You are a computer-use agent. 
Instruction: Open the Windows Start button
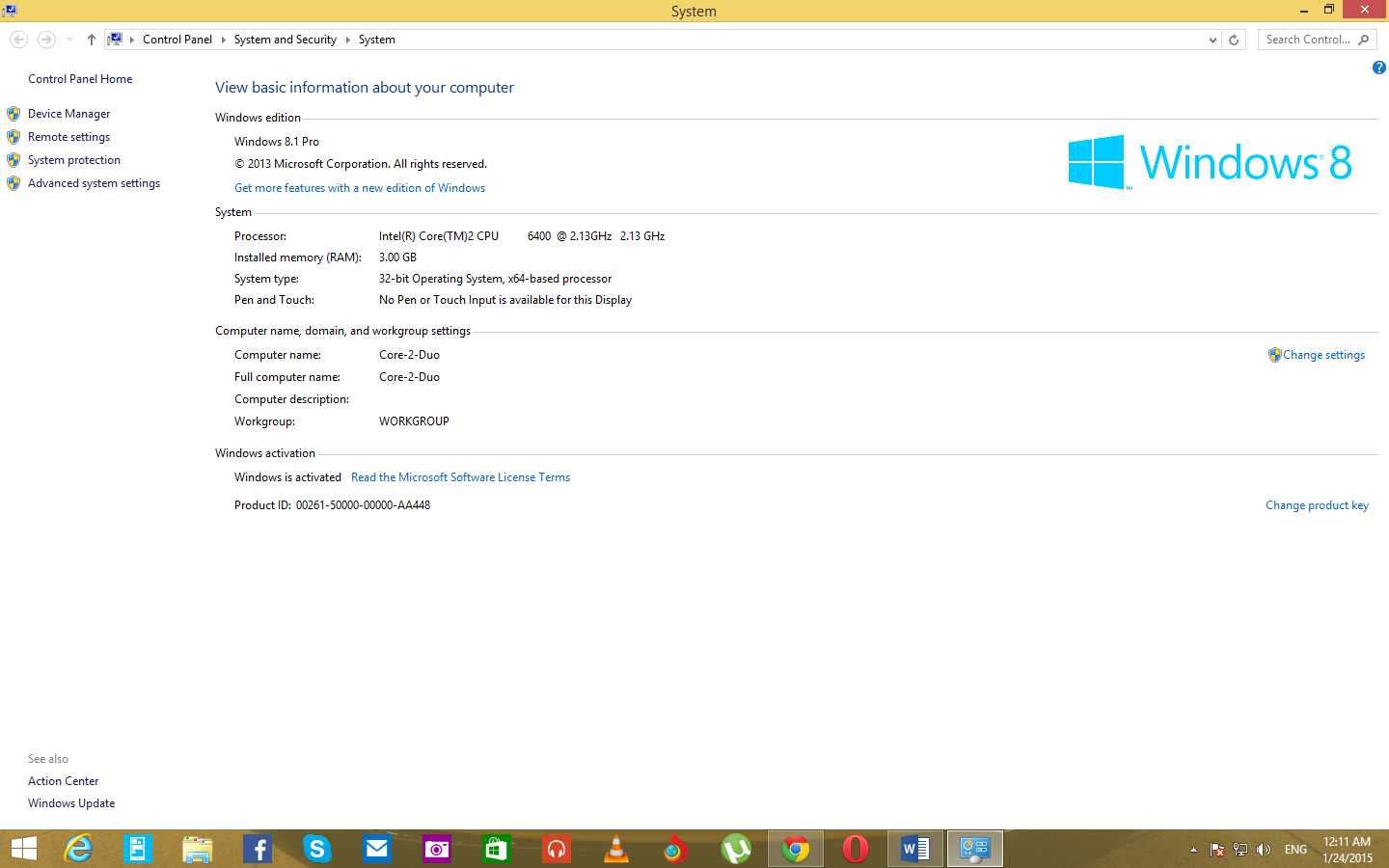point(24,849)
